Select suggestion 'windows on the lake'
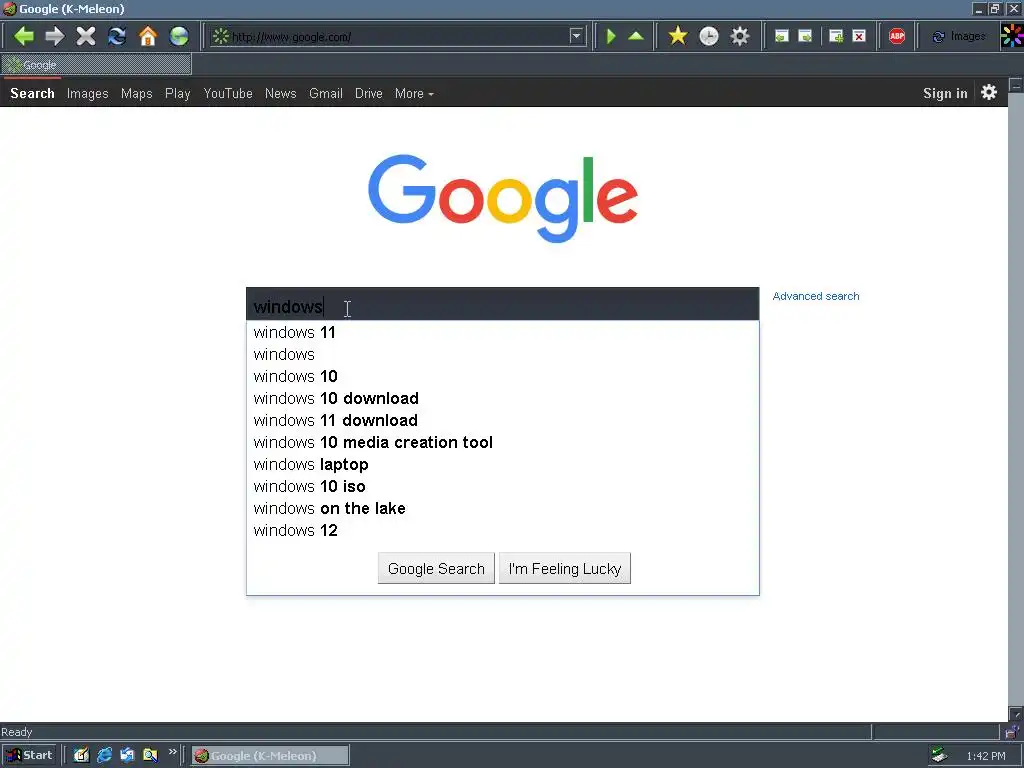 tap(503, 508)
